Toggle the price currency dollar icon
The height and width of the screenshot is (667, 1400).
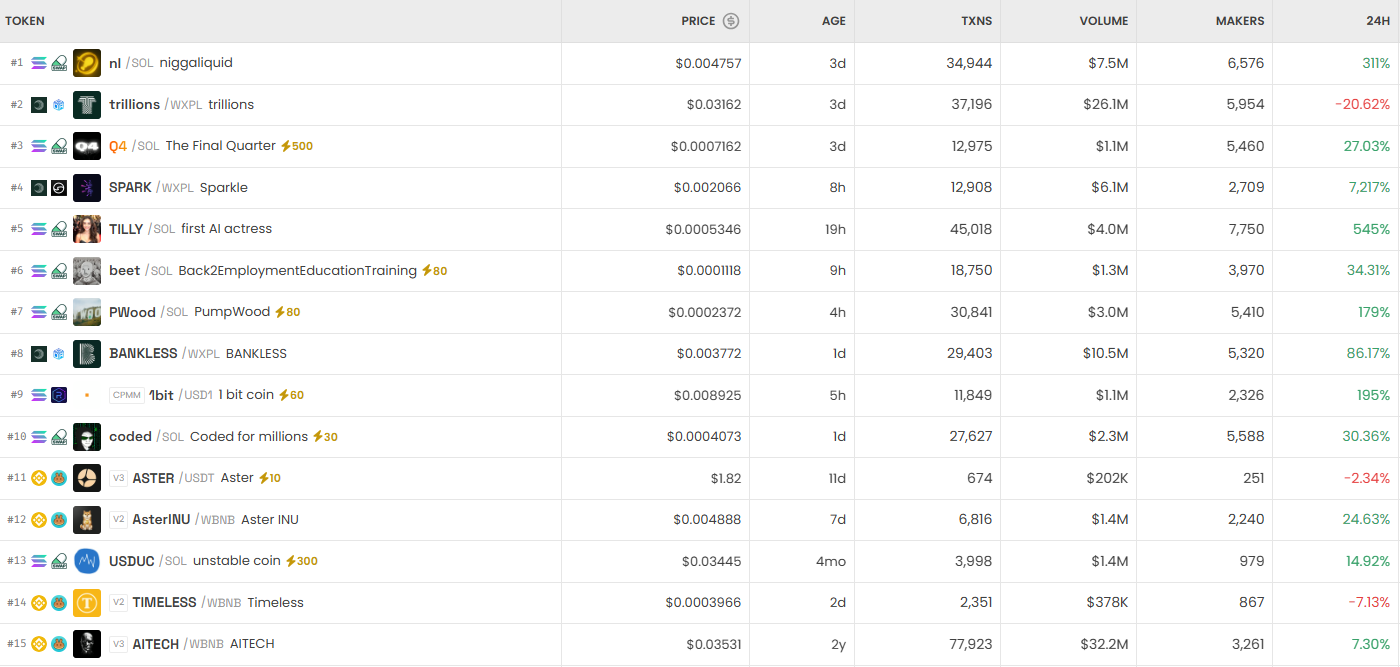coord(731,21)
